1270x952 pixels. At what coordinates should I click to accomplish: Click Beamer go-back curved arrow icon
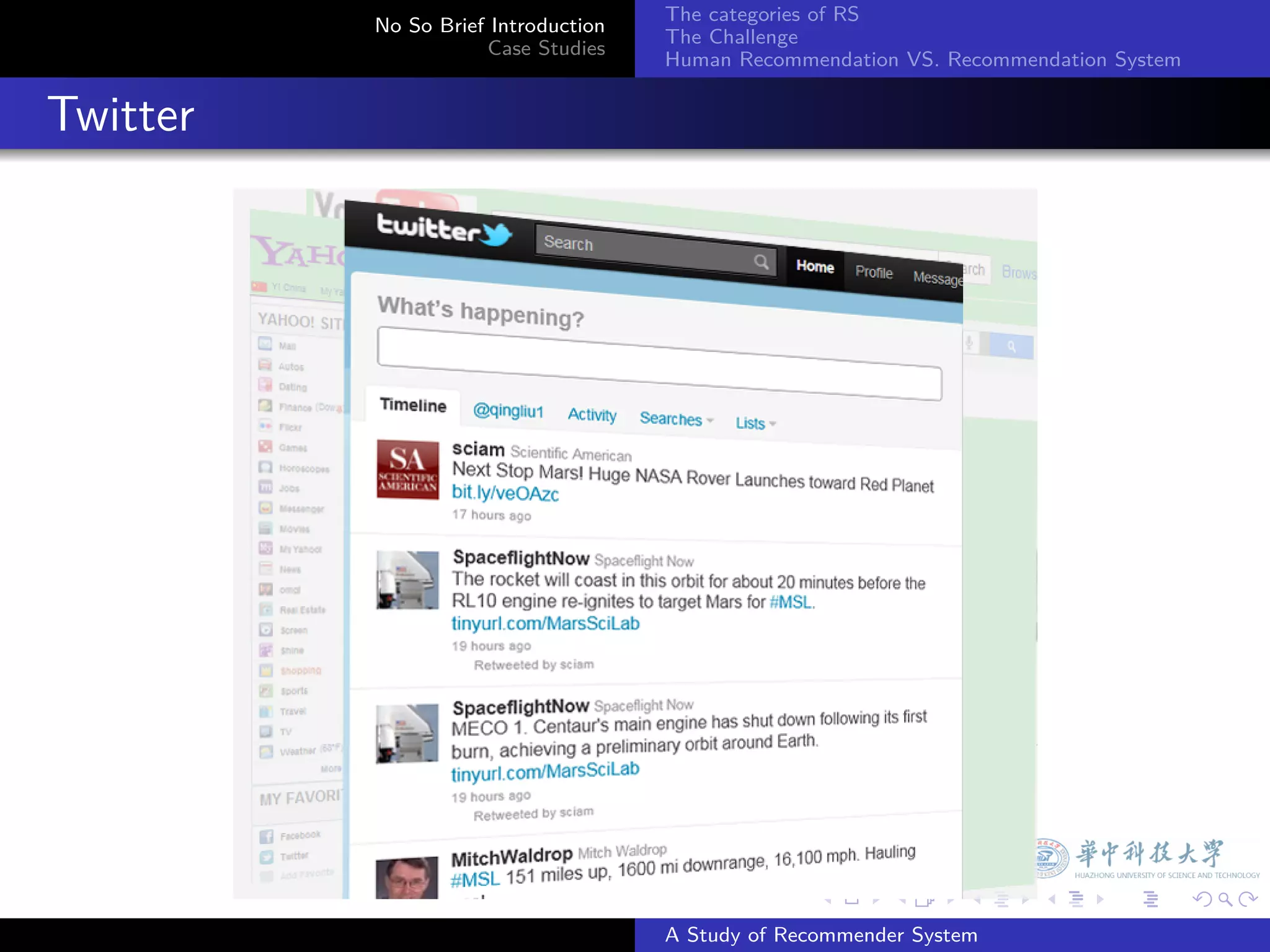[x=1202, y=899]
